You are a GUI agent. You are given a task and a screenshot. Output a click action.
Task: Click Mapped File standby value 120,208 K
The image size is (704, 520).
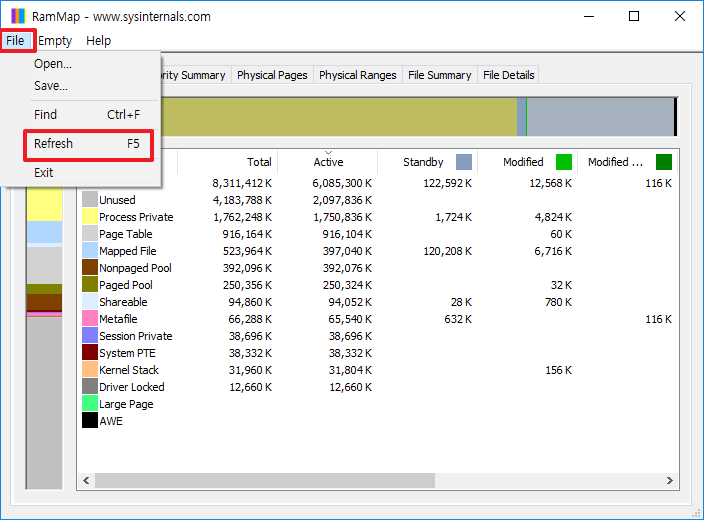[x=447, y=251]
